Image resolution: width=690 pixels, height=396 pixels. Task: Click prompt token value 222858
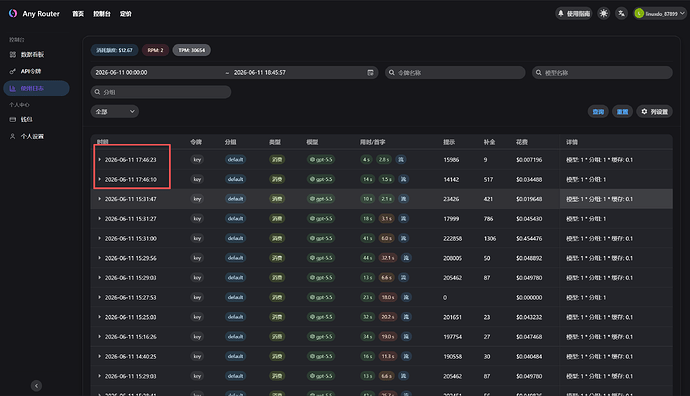click(452, 238)
